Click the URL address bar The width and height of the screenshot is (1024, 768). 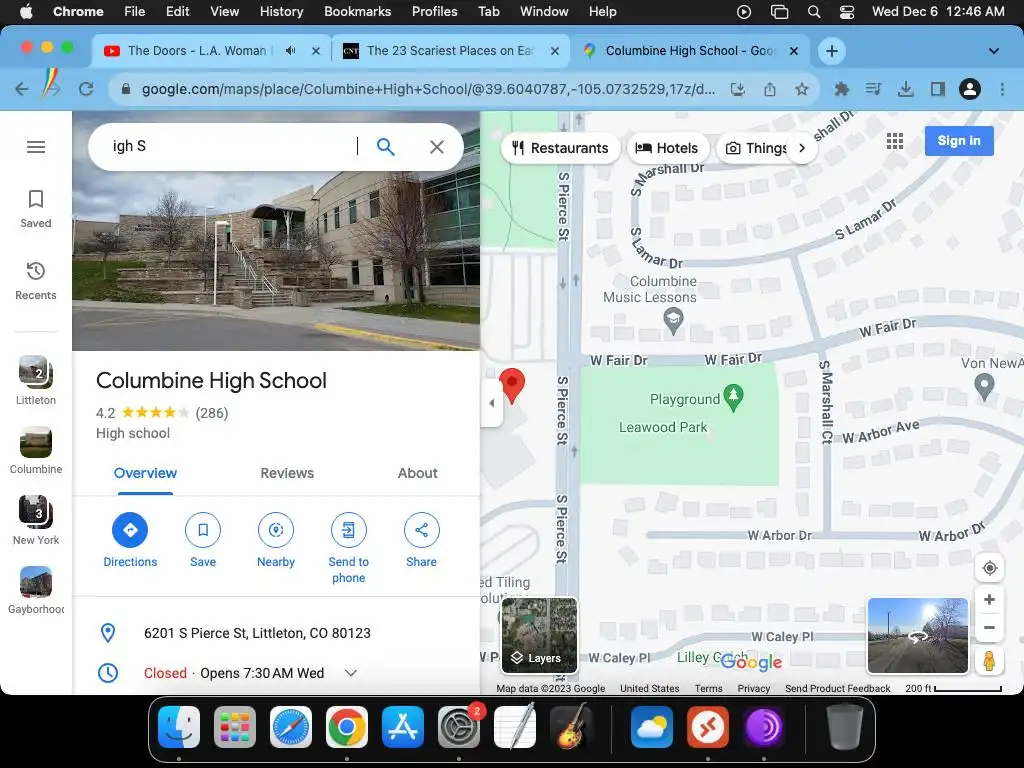[x=428, y=89]
